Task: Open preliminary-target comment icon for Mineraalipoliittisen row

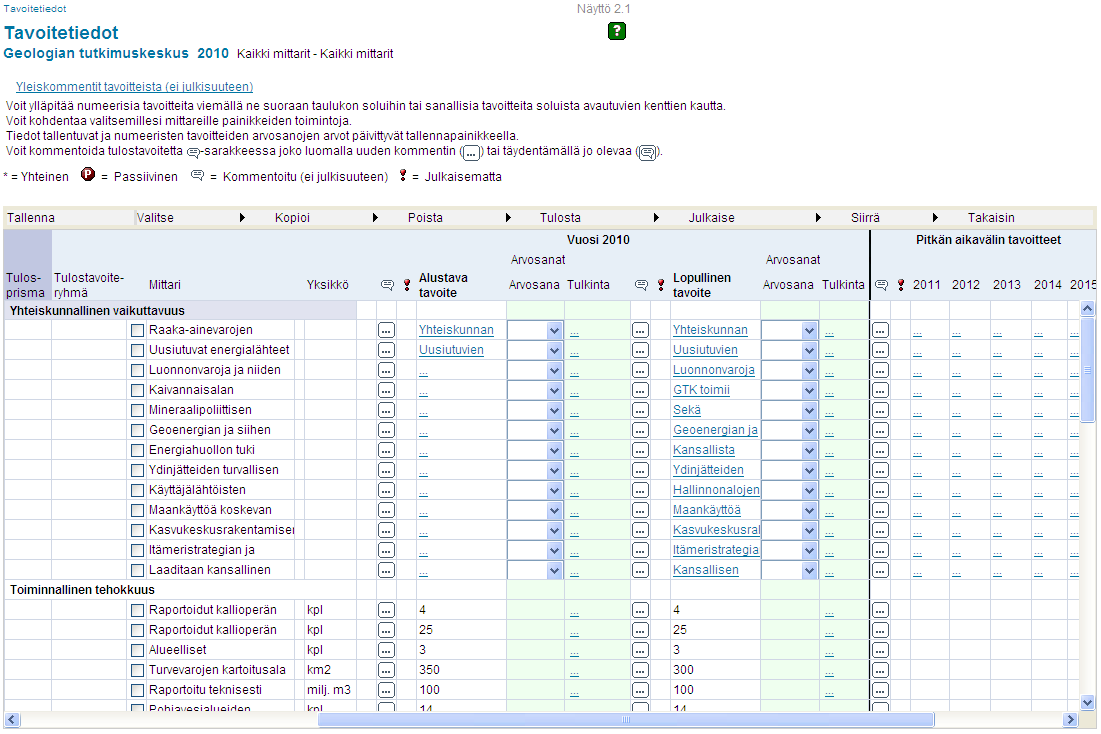Action: tap(386, 410)
